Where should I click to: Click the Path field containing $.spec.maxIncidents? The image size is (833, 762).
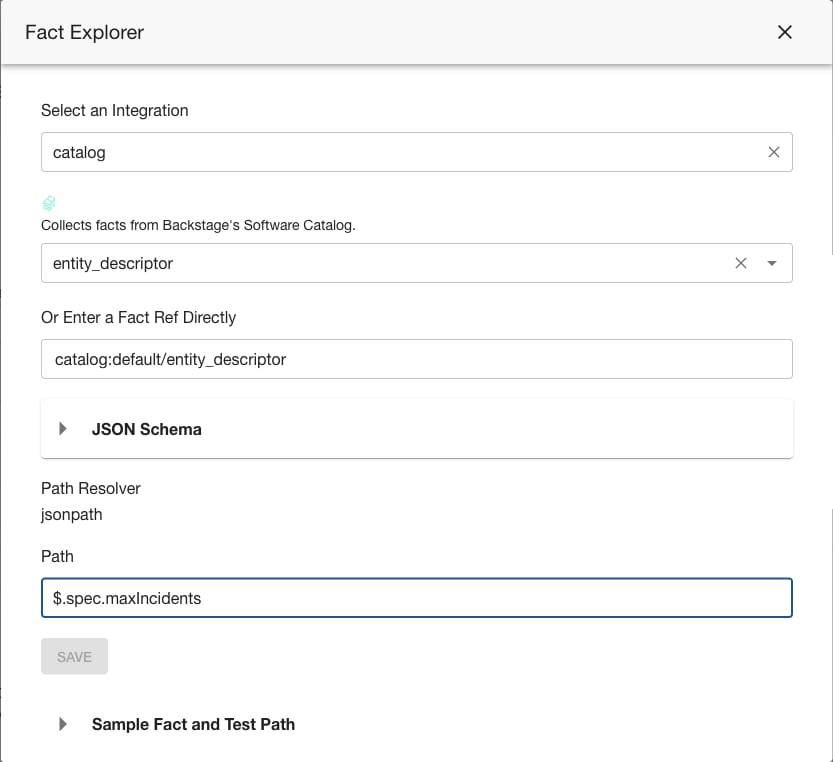(416, 598)
